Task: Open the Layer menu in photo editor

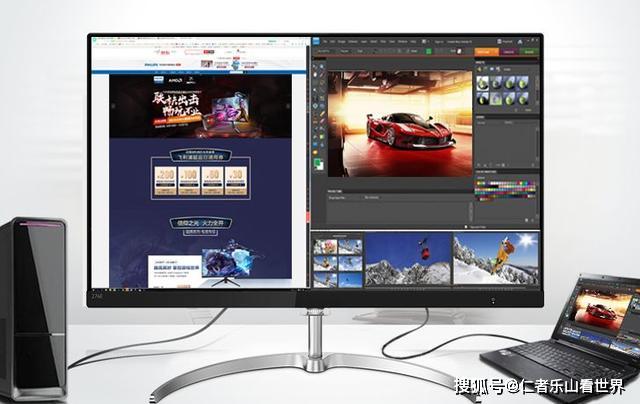Action: click(363, 41)
